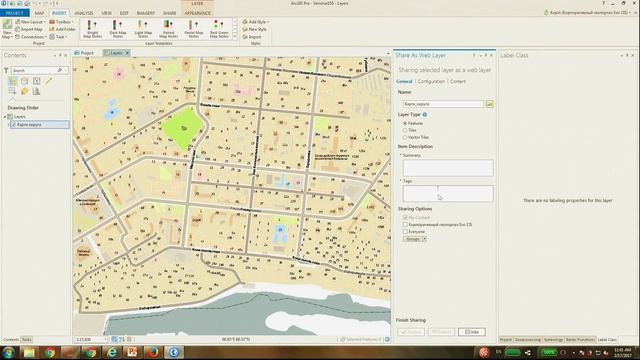Open Firefox from the Windows taskbar
Viewport: 640px width, 360px height.
tap(153, 352)
